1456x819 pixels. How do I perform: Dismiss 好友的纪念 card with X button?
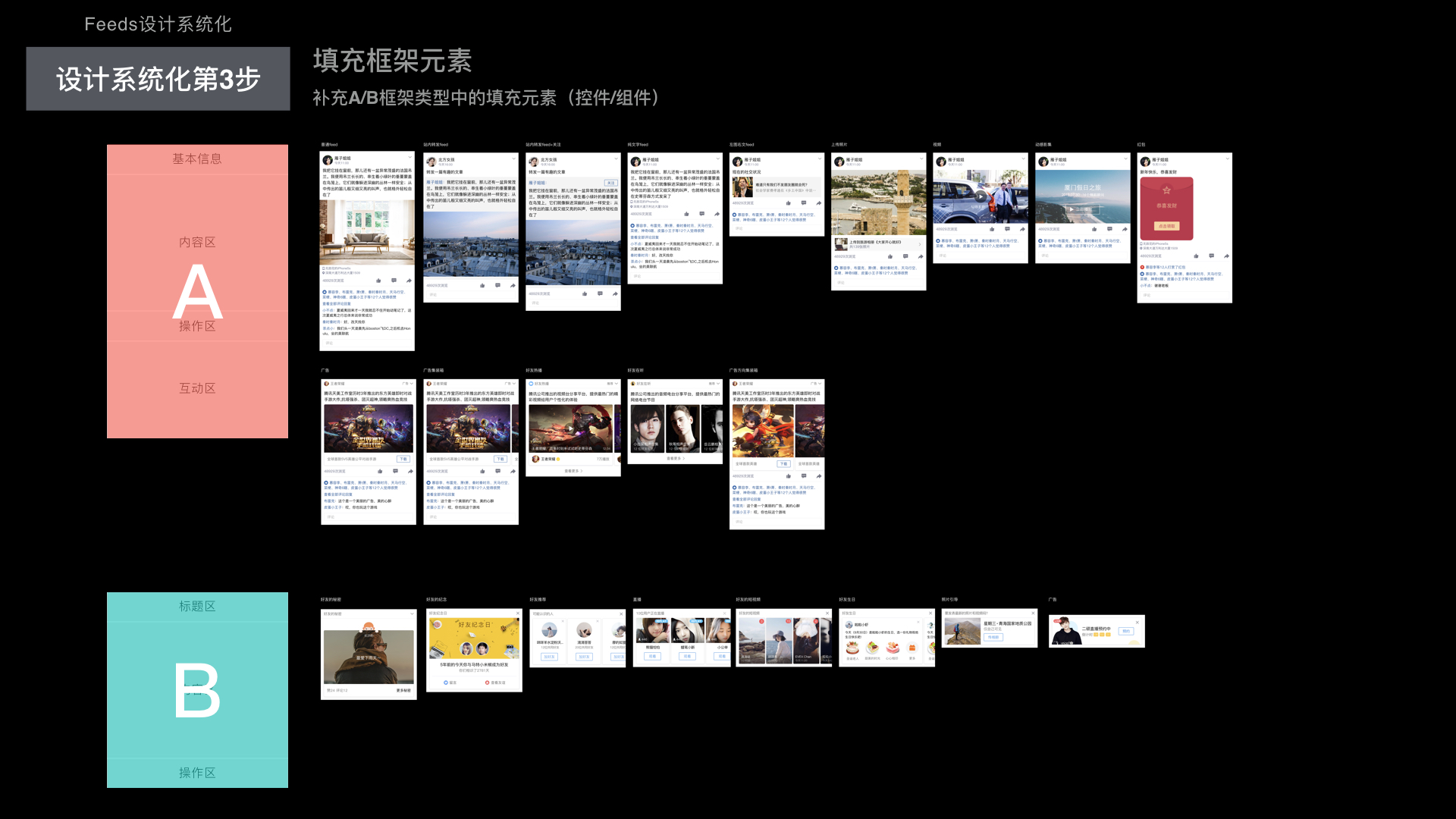click(518, 613)
